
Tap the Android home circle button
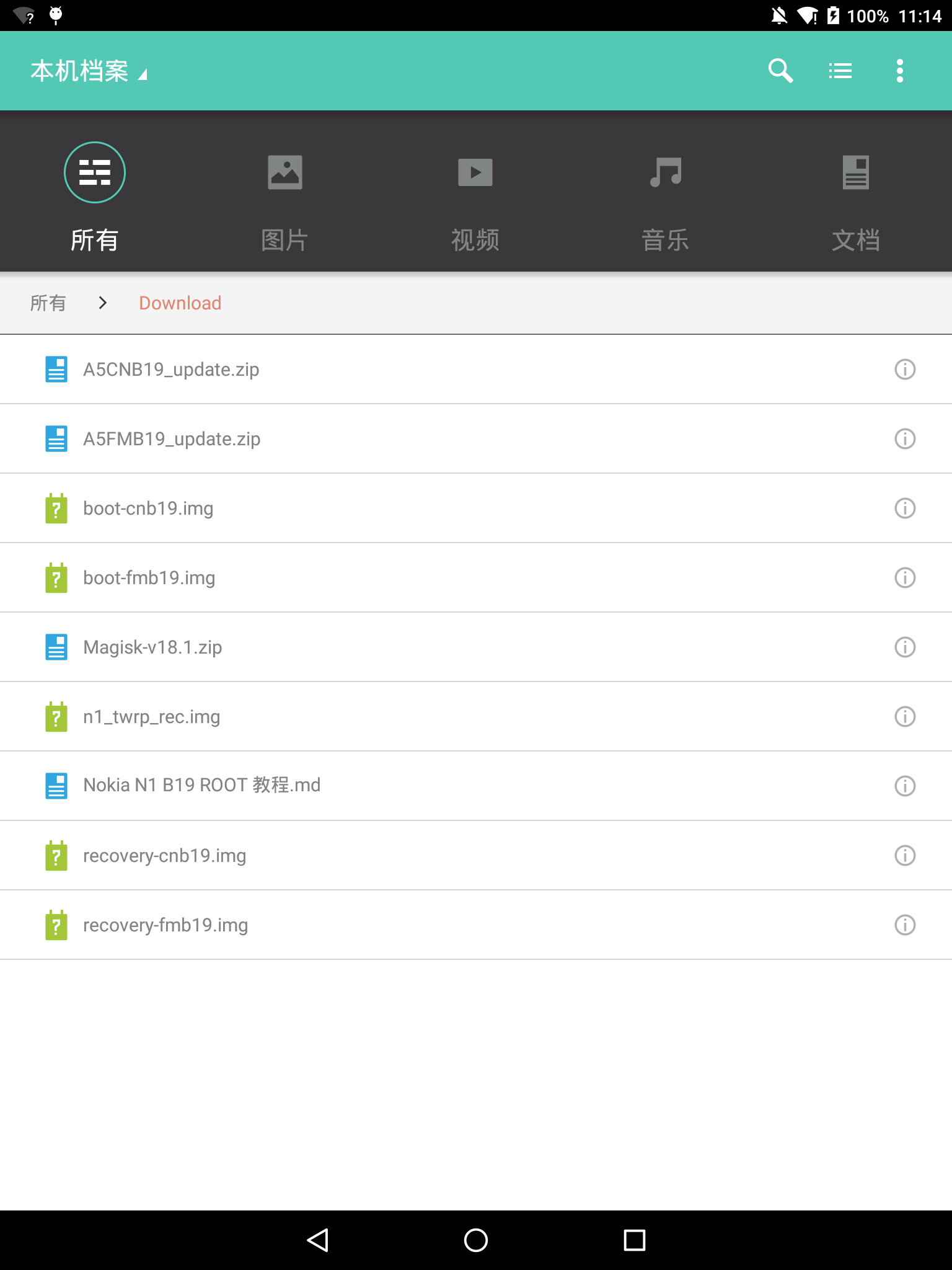coord(476,1240)
